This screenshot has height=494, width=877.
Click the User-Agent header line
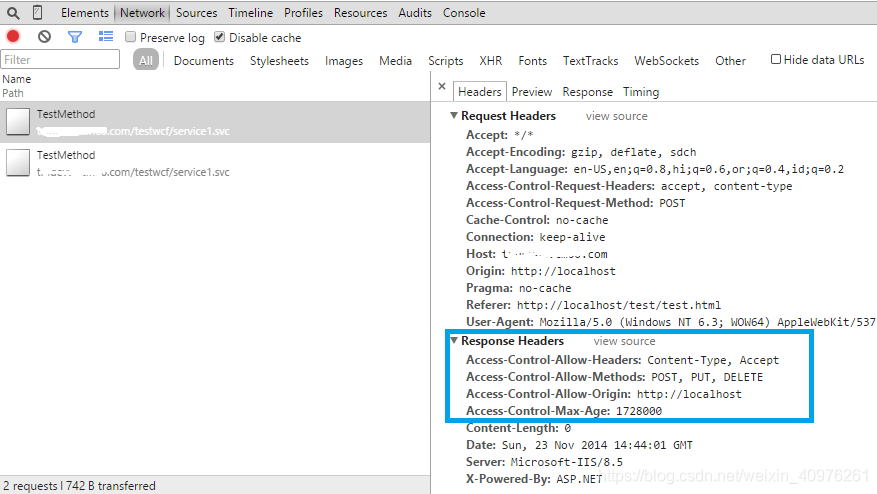click(x=671, y=322)
